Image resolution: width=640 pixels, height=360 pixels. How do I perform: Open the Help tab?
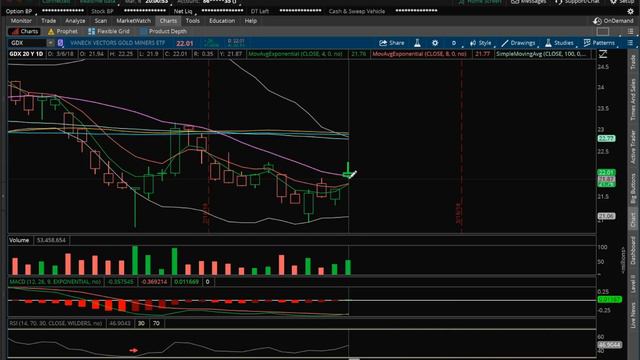pyautogui.click(x=251, y=21)
